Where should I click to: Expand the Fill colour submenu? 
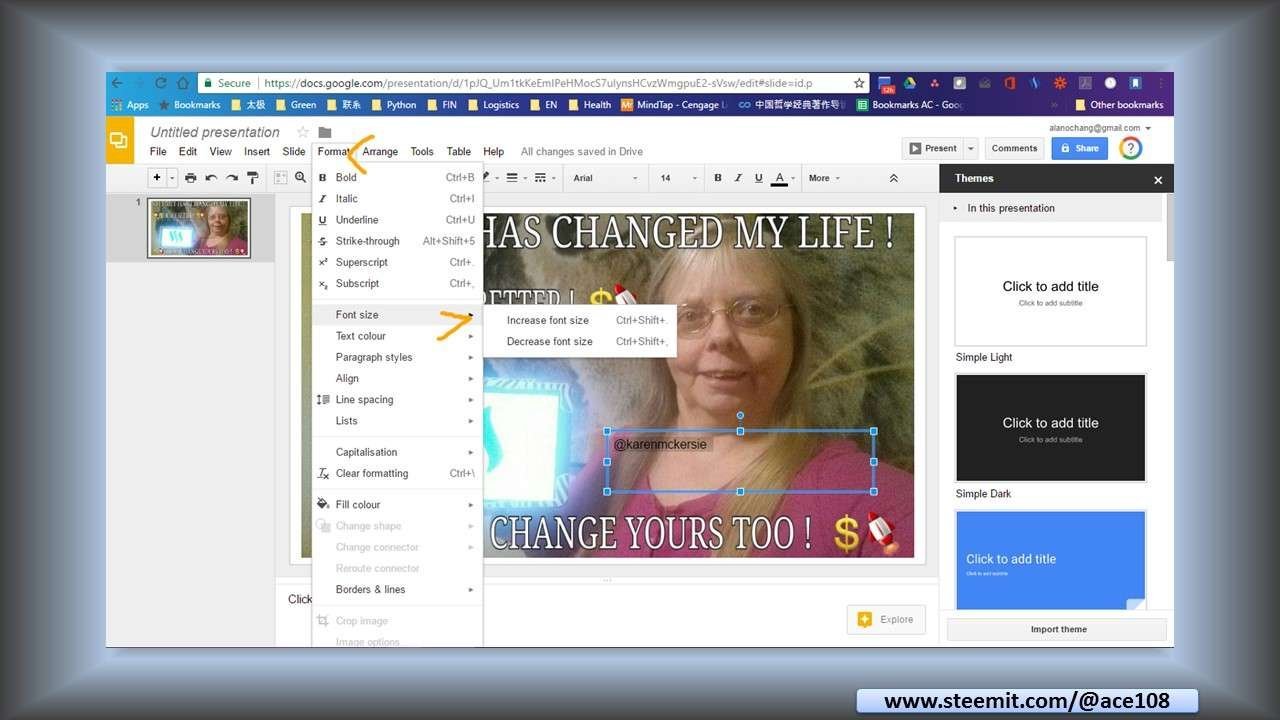coord(397,504)
